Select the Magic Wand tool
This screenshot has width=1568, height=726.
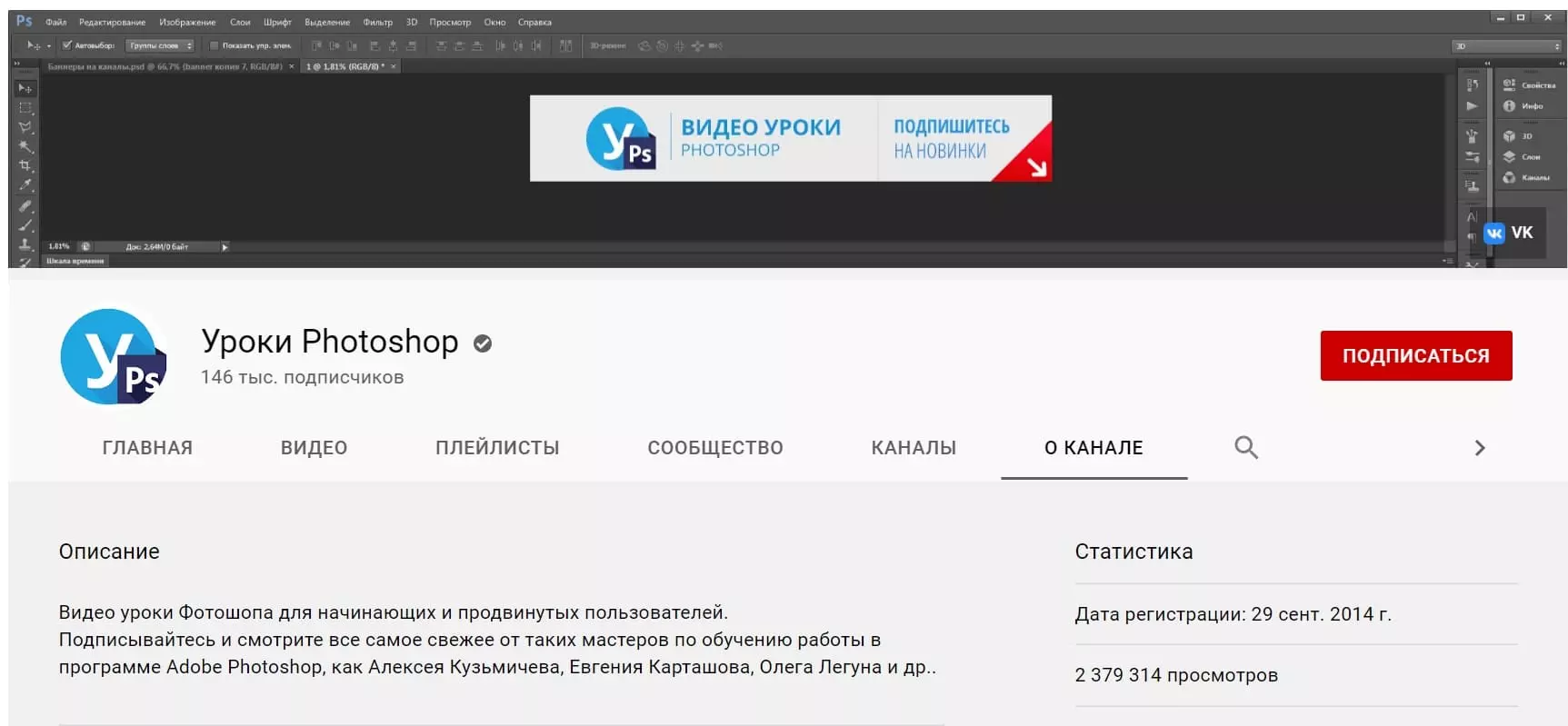point(25,146)
